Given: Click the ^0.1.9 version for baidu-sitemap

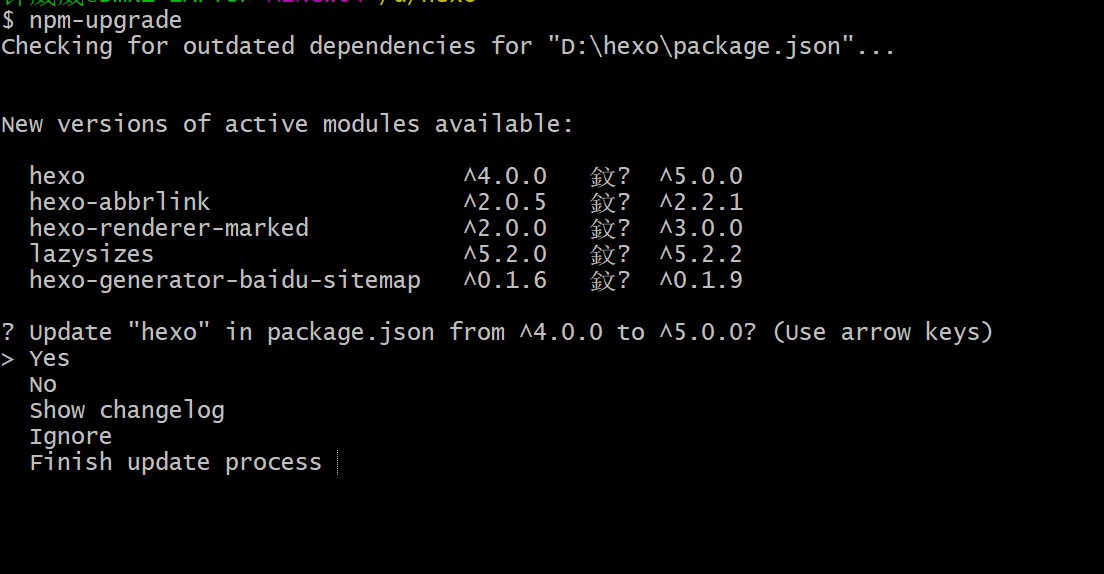Looking at the screenshot, I should [701, 280].
